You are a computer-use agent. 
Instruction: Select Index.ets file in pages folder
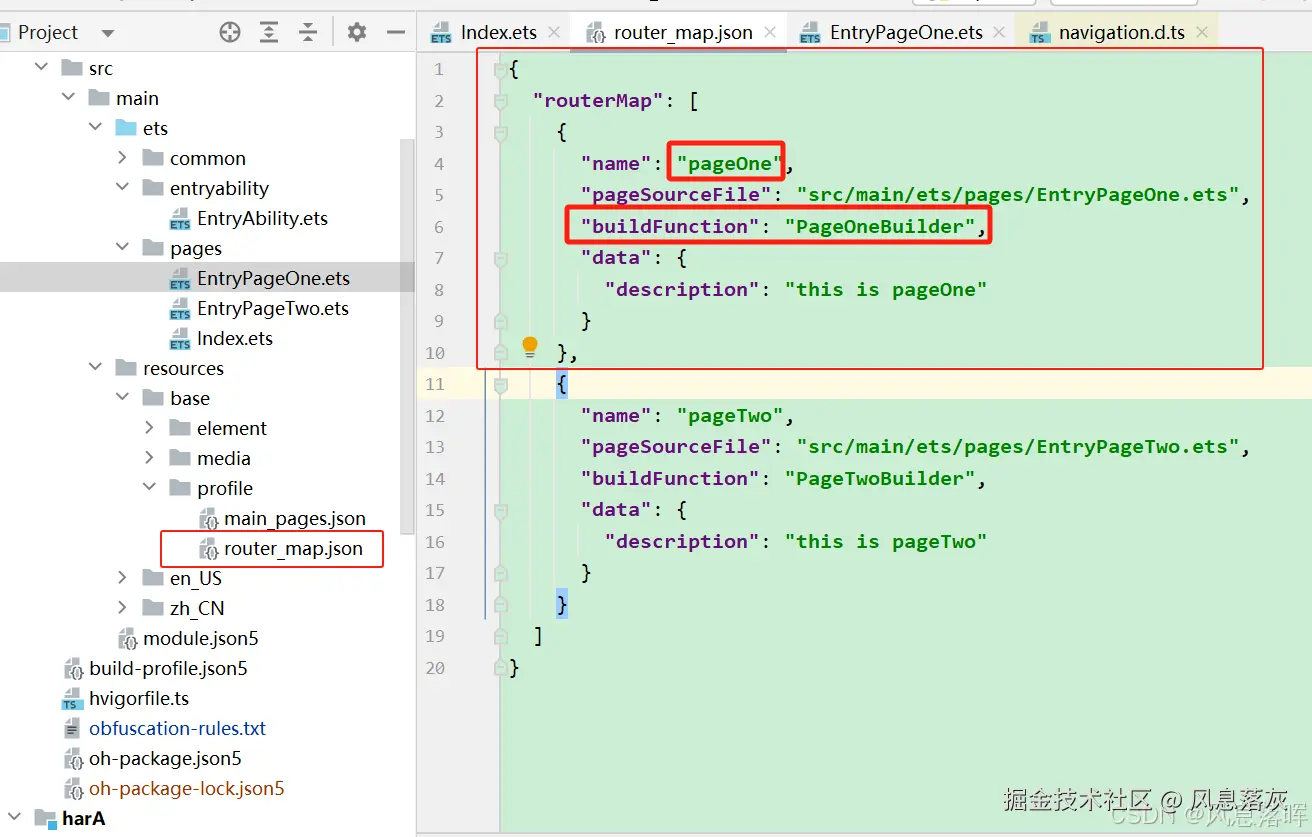(x=234, y=338)
